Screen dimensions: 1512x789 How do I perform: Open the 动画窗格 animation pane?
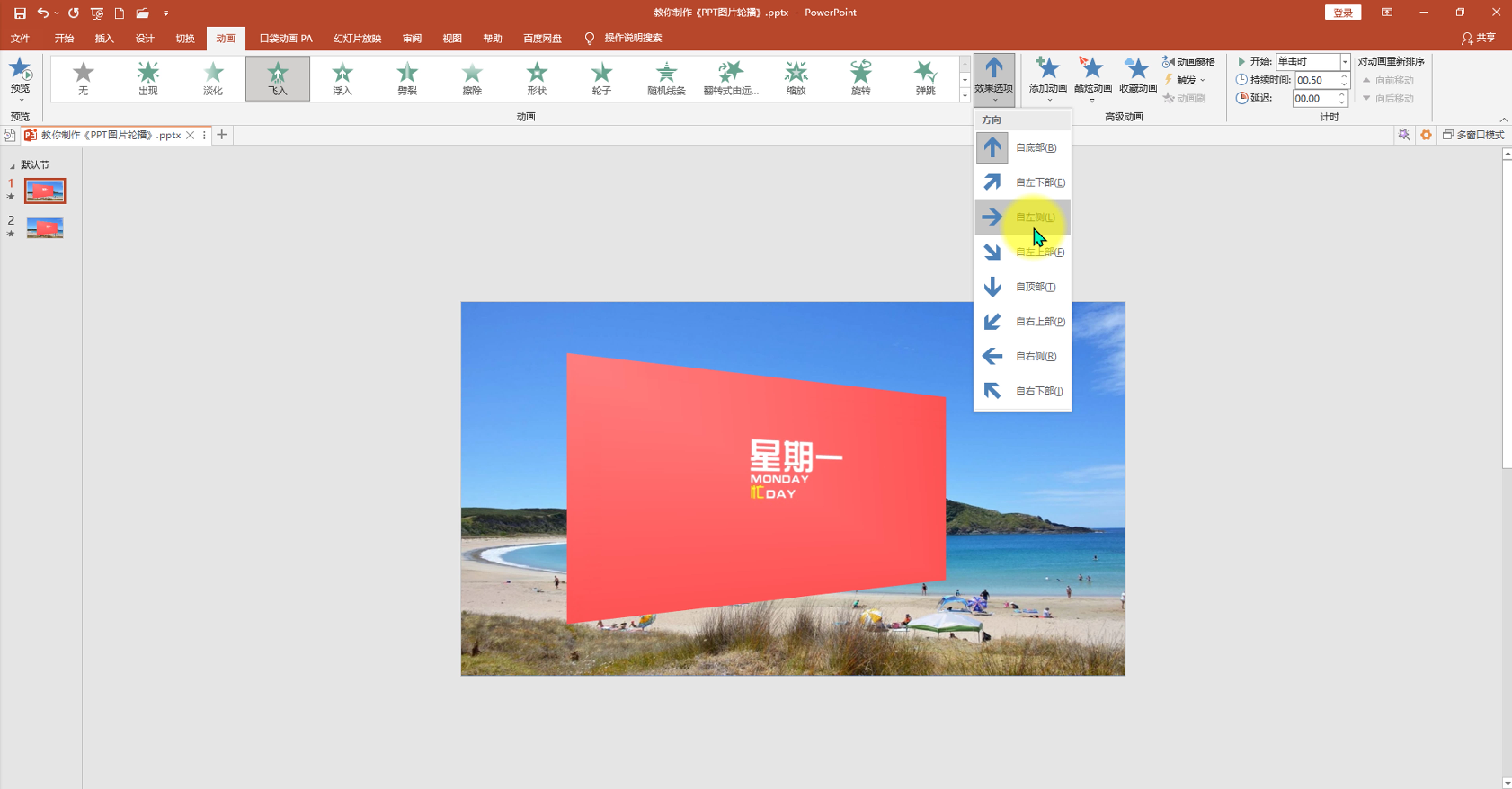pyautogui.click(x=1188, y=62)
